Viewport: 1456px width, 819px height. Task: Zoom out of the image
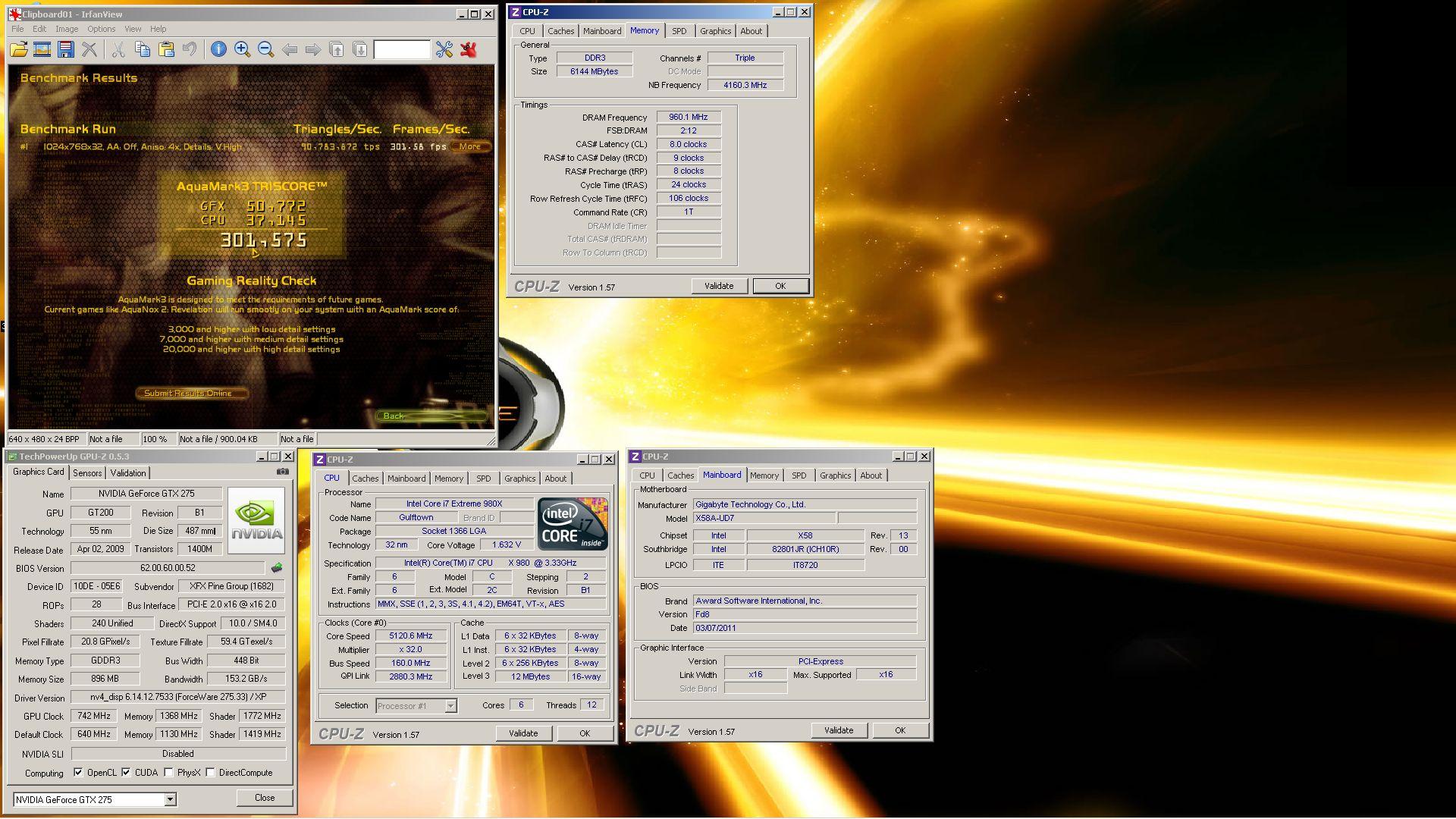coord(265,49)
